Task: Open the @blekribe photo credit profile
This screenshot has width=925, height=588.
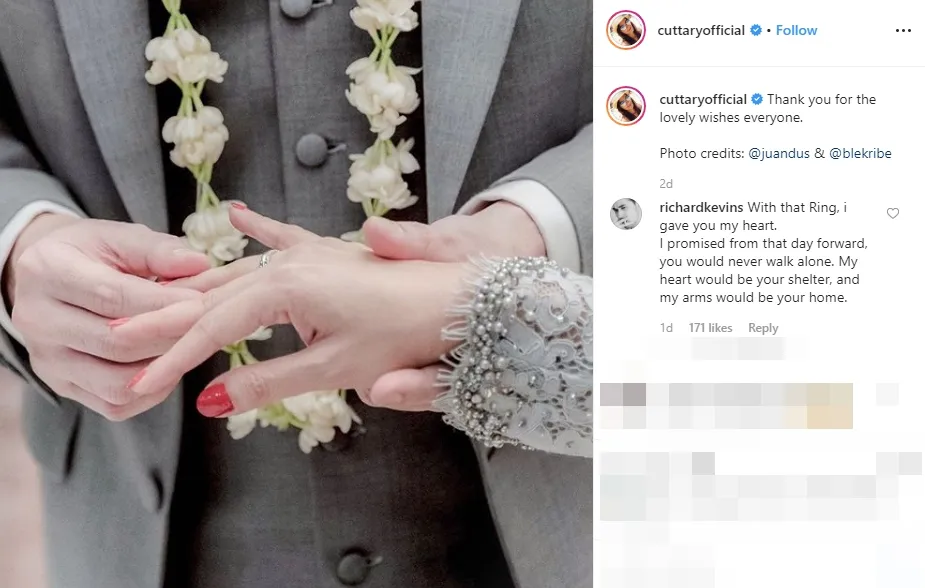Action: click(x=860, y=153)
